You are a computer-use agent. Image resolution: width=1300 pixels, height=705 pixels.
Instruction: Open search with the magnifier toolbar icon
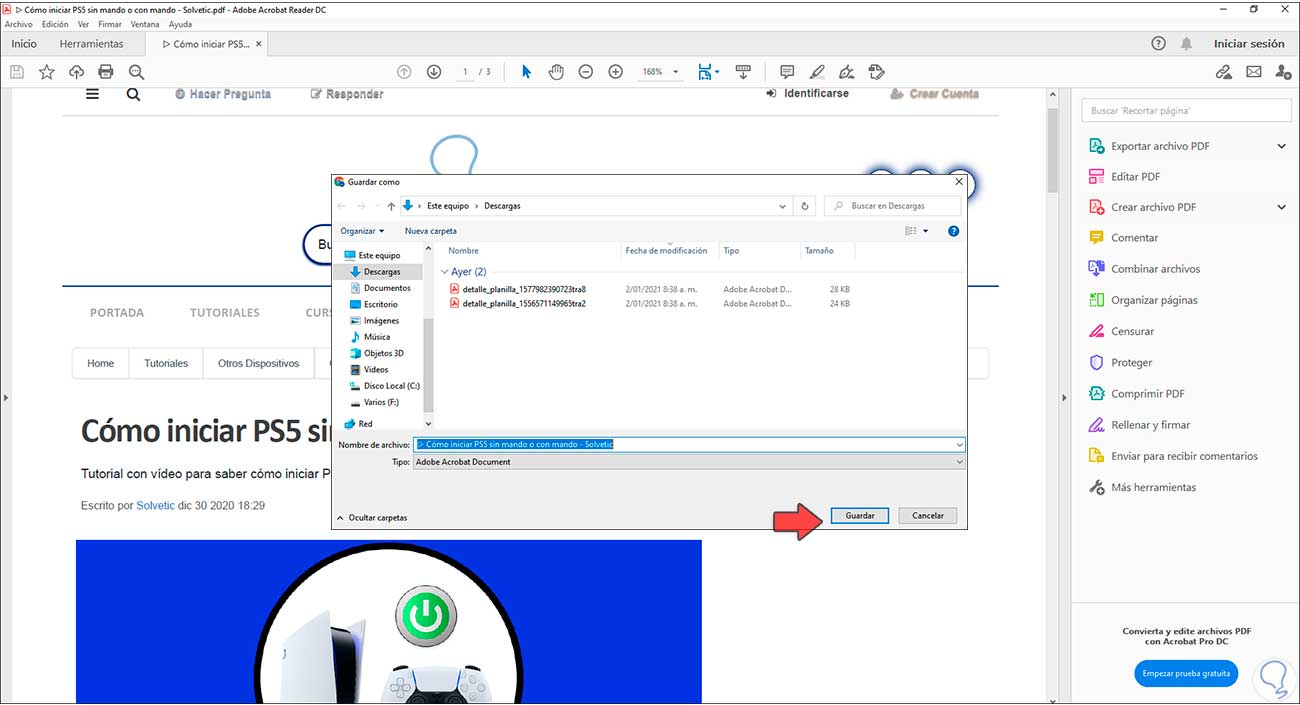[136, 72]
